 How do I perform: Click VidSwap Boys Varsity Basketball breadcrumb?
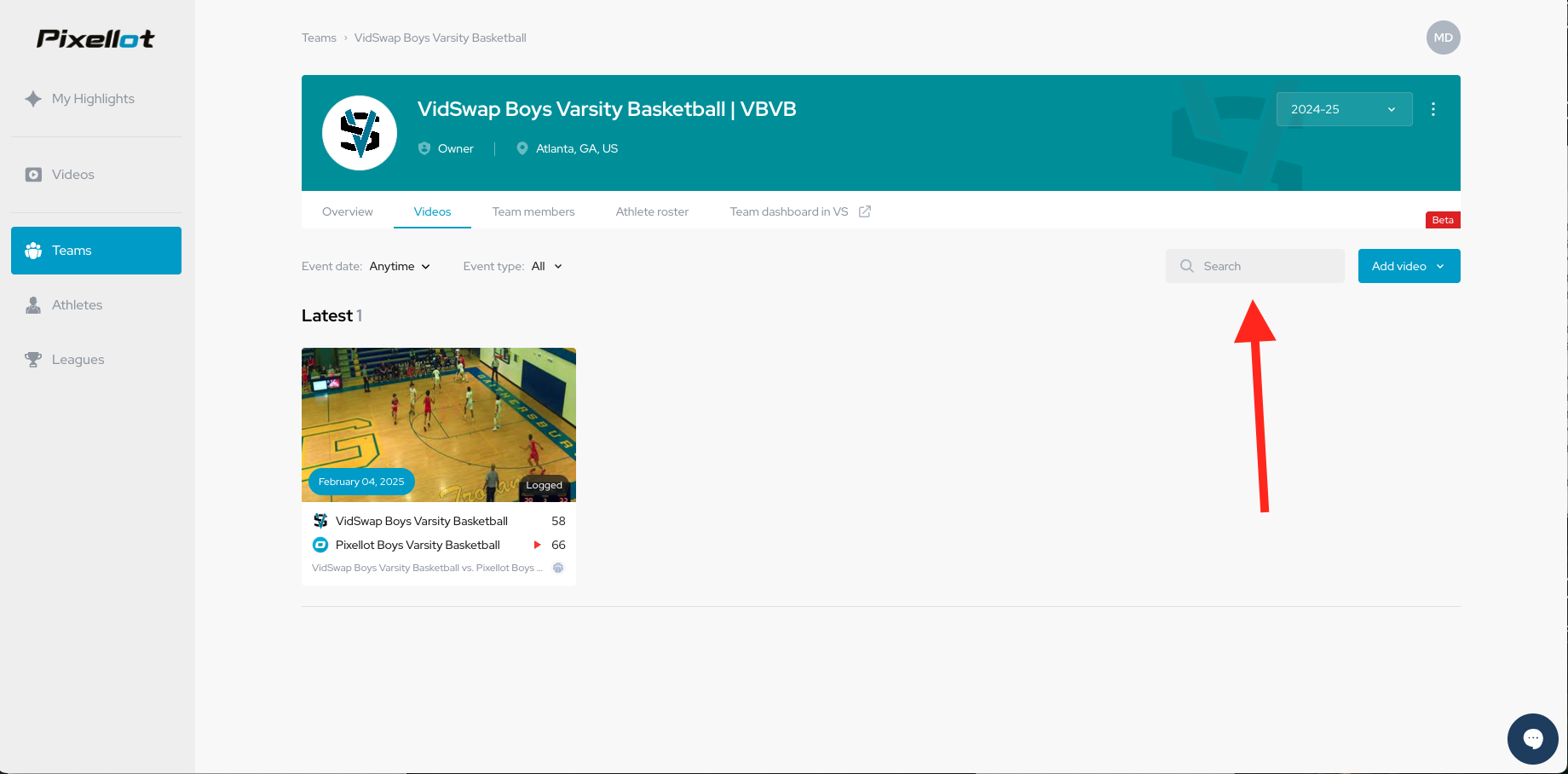(x=441, y=38)
